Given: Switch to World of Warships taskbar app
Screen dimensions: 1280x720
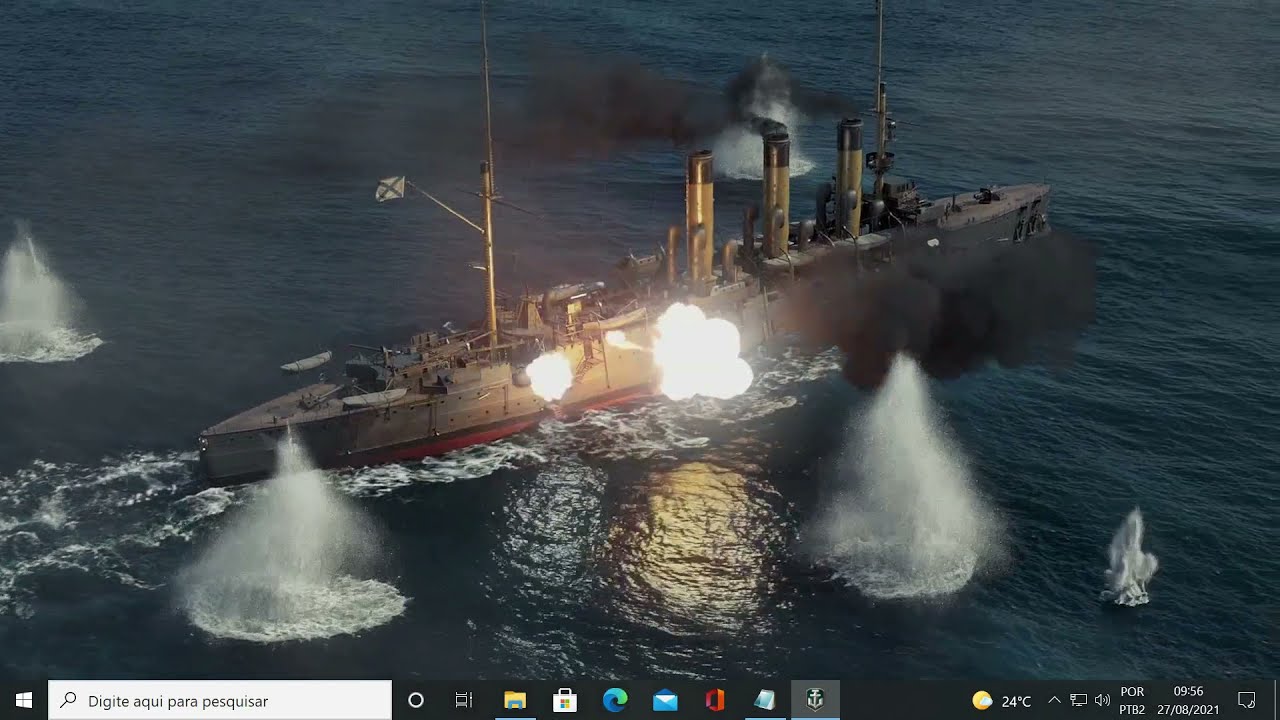Looking at the screenshot, I should click(x=815, y=700).
